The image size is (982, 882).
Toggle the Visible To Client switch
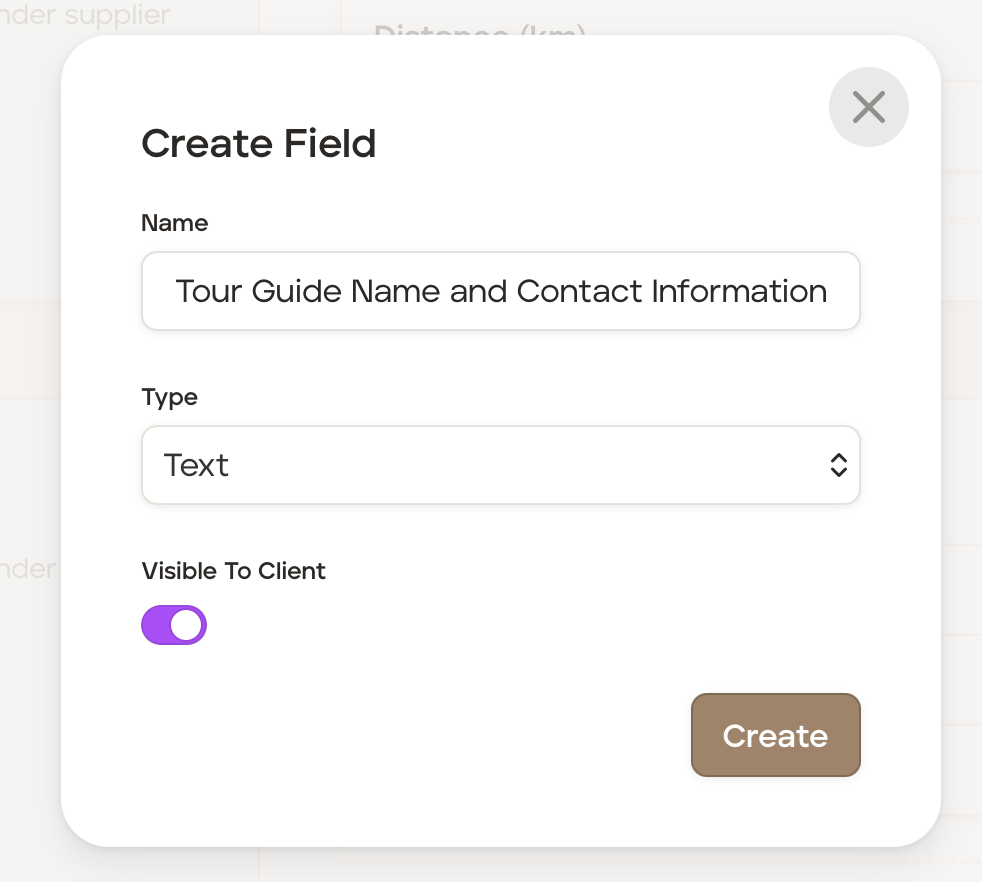tap(174, 625)
